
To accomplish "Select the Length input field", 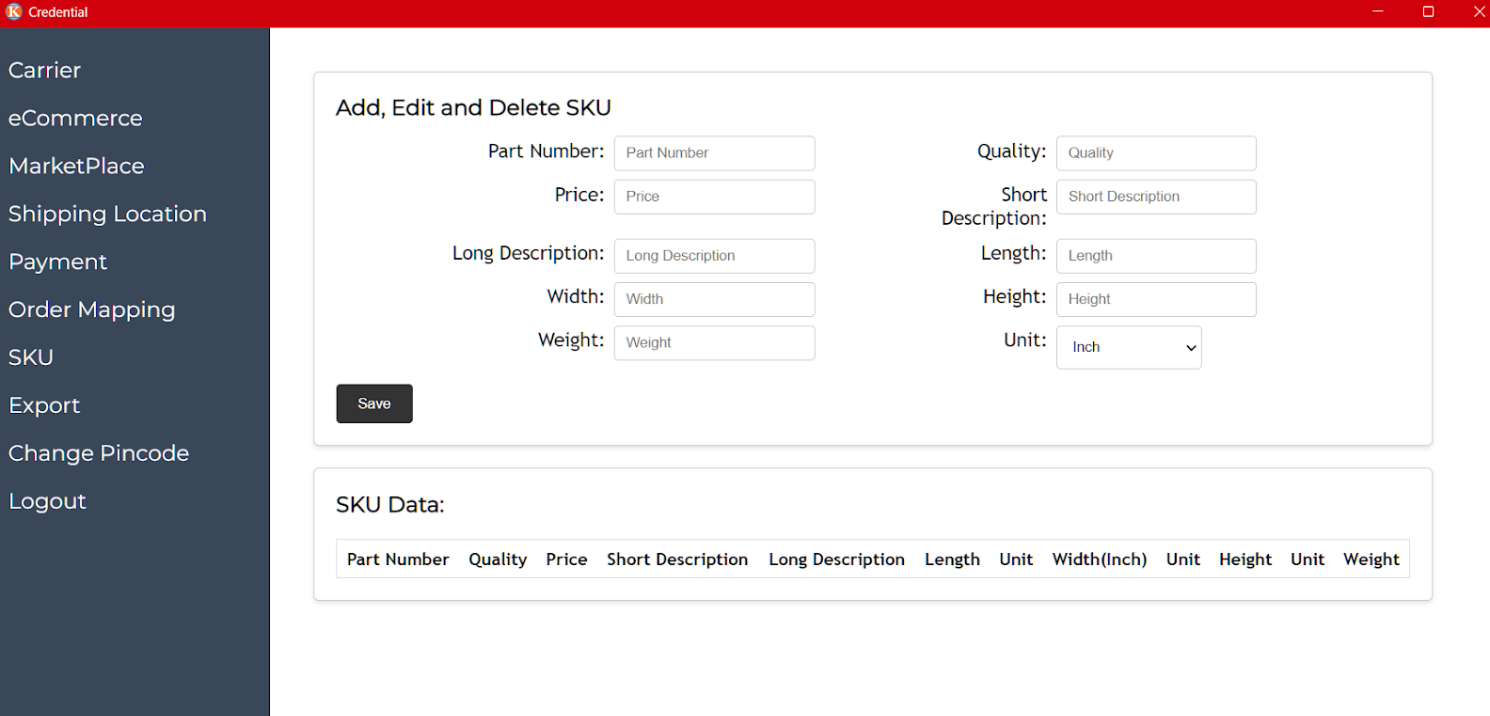I will [1156, 256].
